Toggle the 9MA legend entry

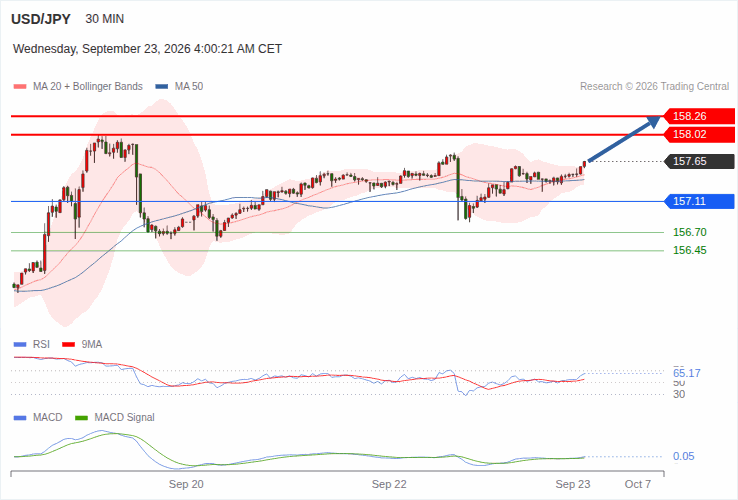pos(82,345)
